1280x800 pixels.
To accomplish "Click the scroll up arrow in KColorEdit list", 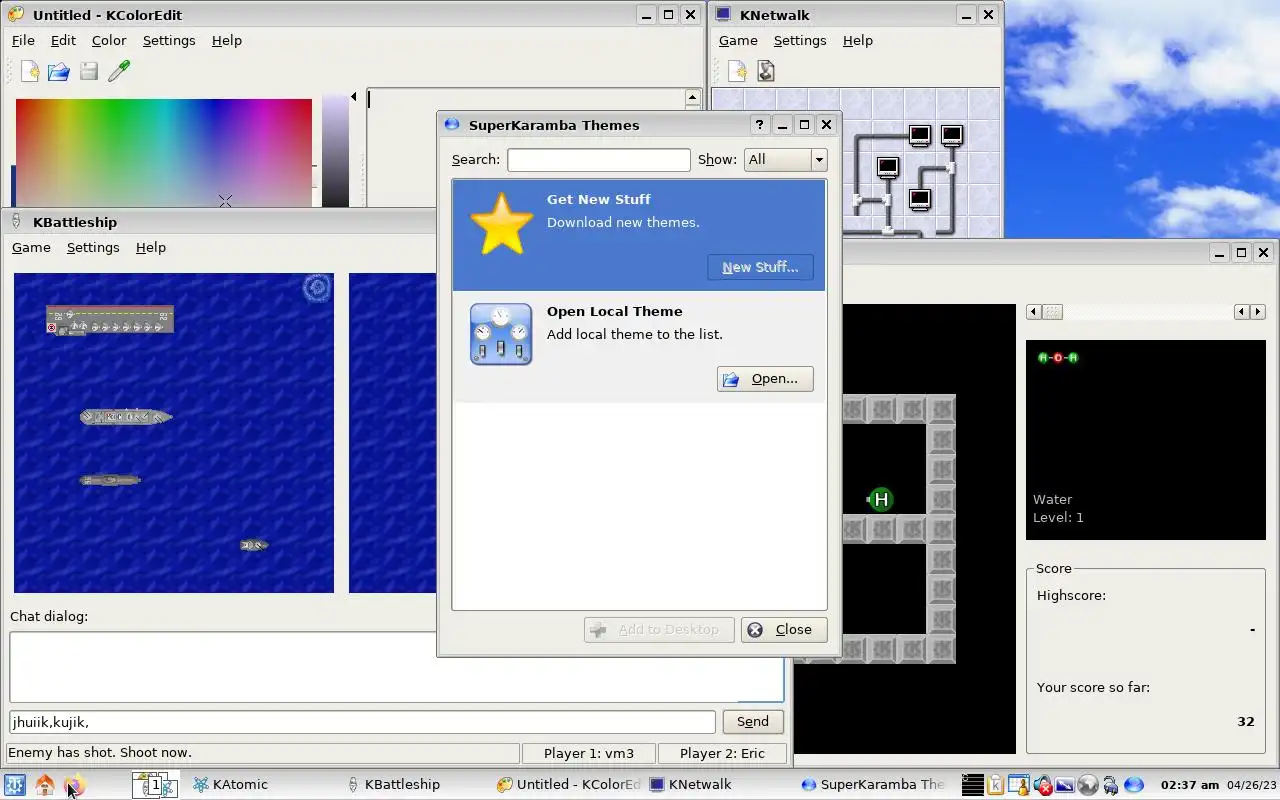I will (692, 97).
